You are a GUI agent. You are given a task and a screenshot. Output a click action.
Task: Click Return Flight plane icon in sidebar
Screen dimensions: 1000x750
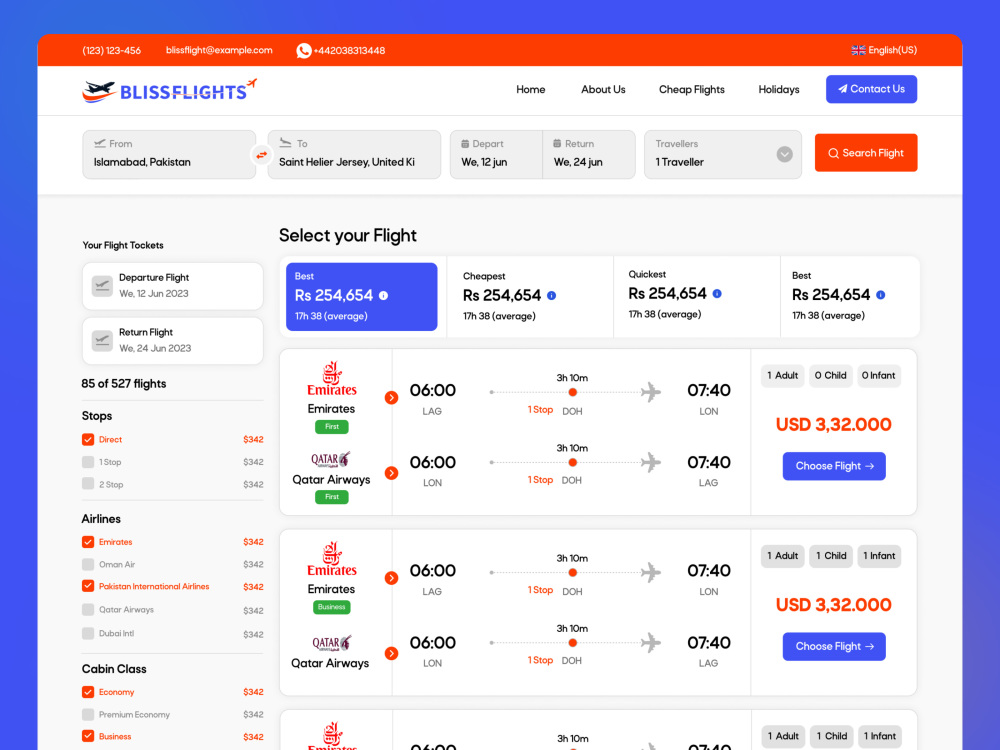(x=102, y=341)
